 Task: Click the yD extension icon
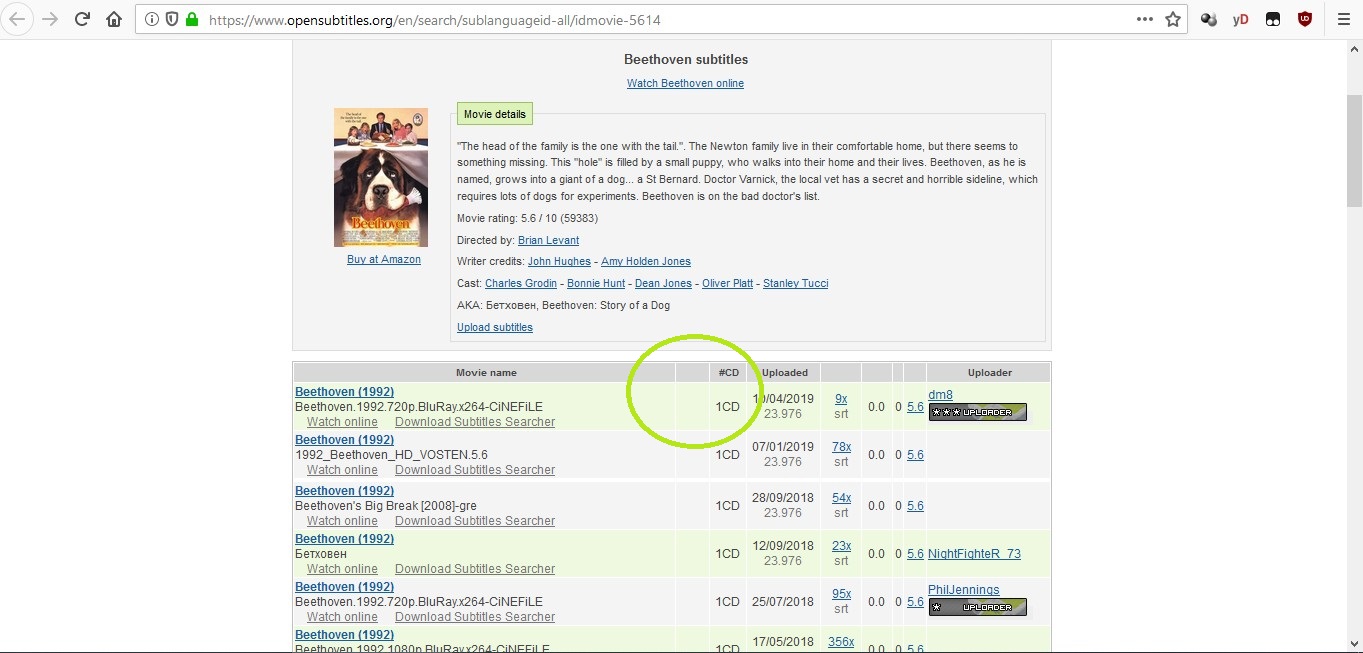click(1241, 19)
